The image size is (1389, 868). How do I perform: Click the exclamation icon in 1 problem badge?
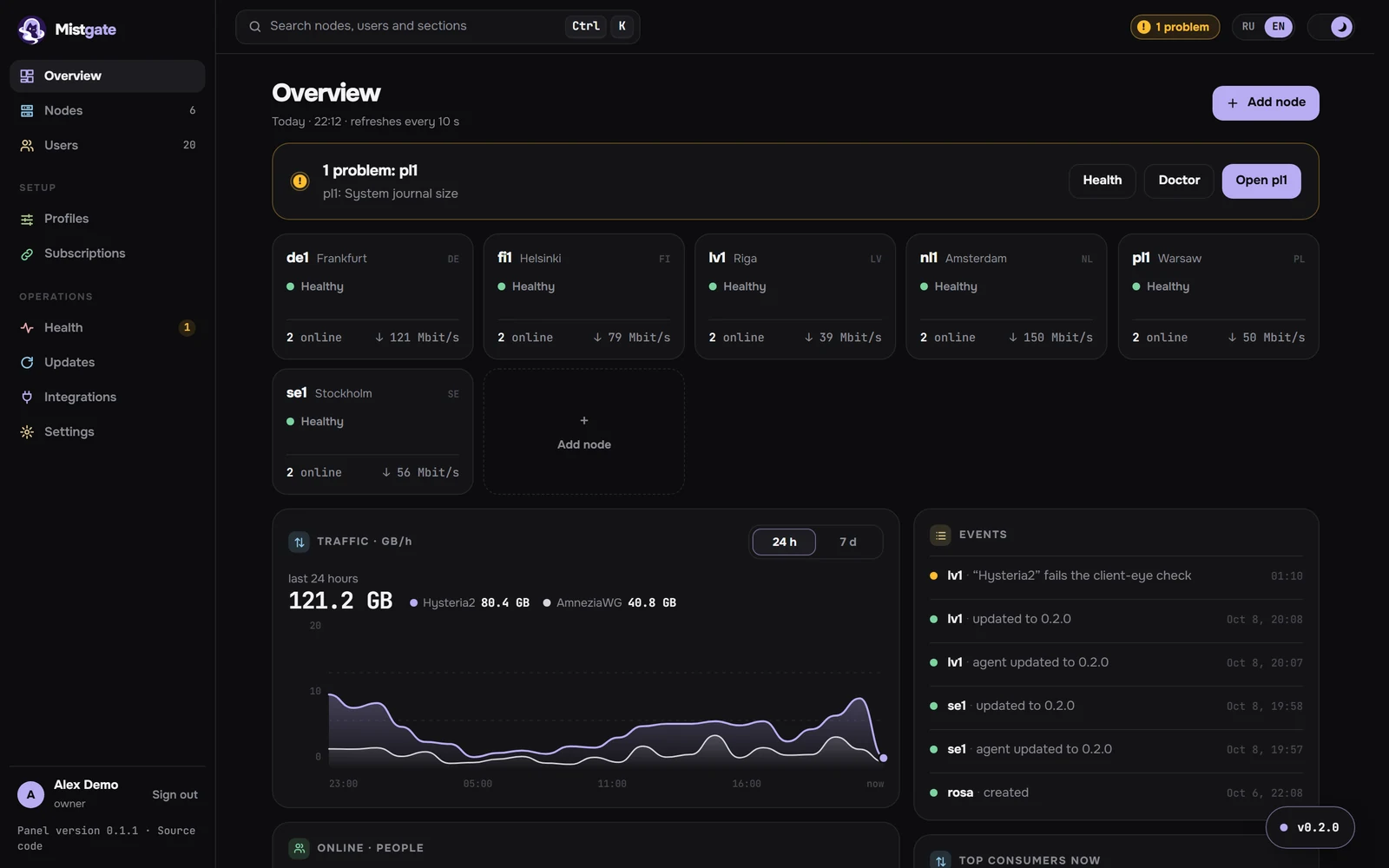(x=1144, y=28)
